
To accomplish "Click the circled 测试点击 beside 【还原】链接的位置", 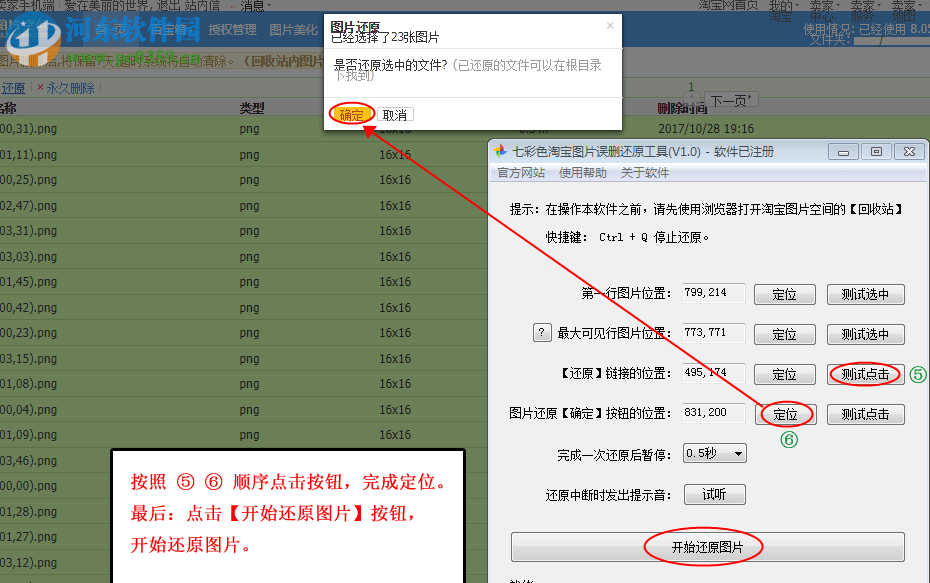I will point(866,374).
